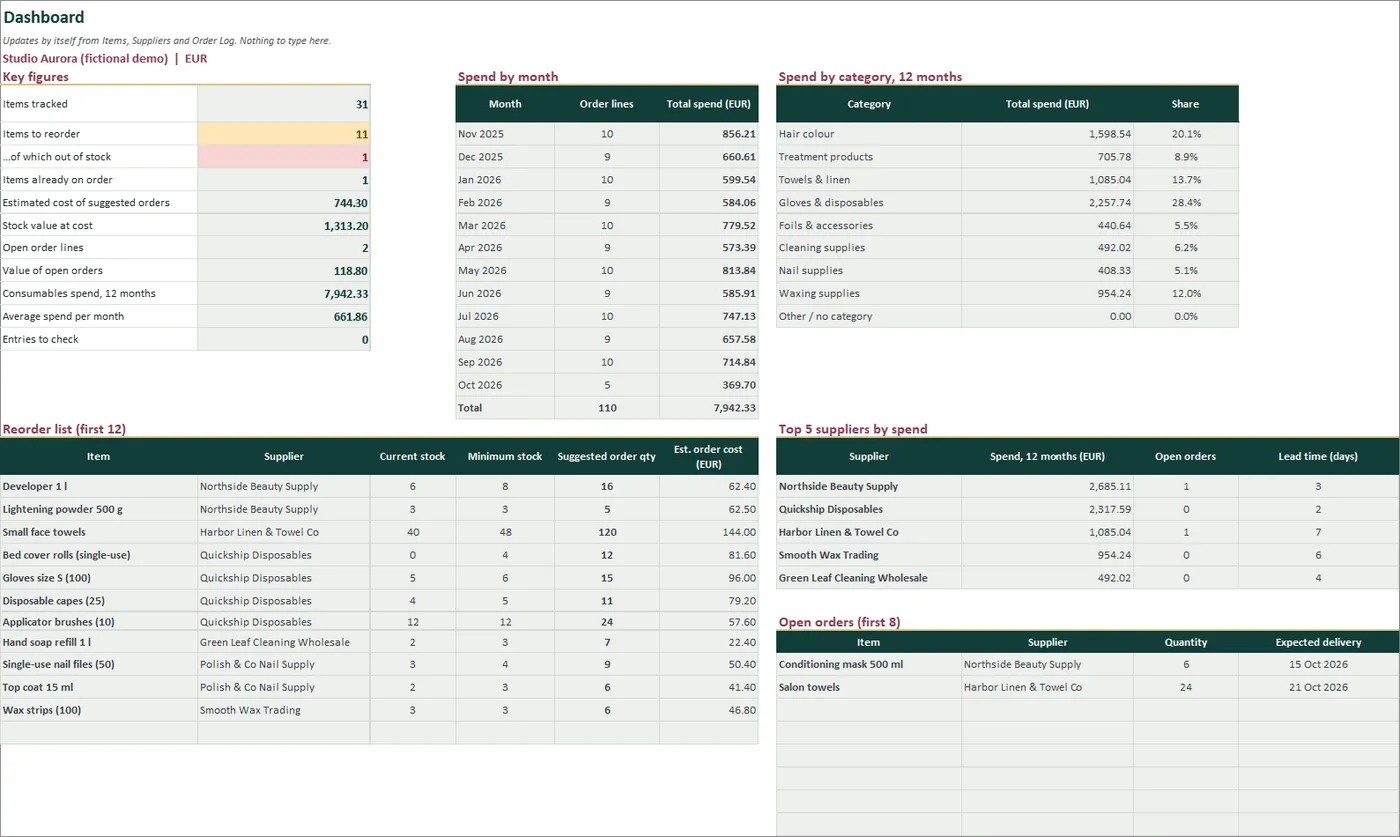Select "Bed cover rolls (single-use)" item
Screen dimensions: 1400x837
click(99, 556)
